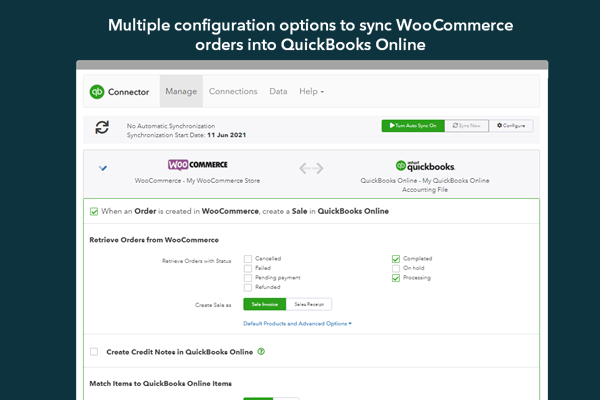Image resolution: width=600 pixels, height=400 pixels.
Task: Toggle the Order created in WooCommerce checkbox
Action: tap(94, 212)
